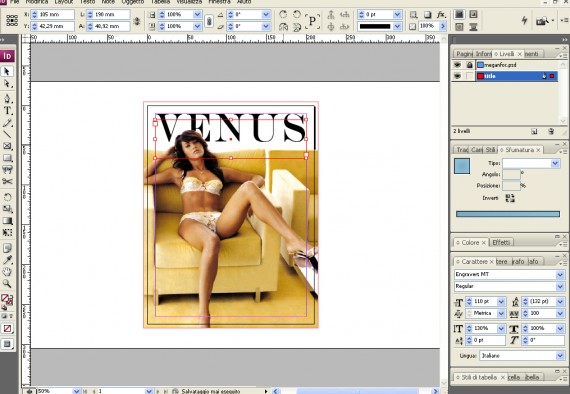
Task: Select the Scale tool
Action: pyautogui.click(x=7, y=209)
